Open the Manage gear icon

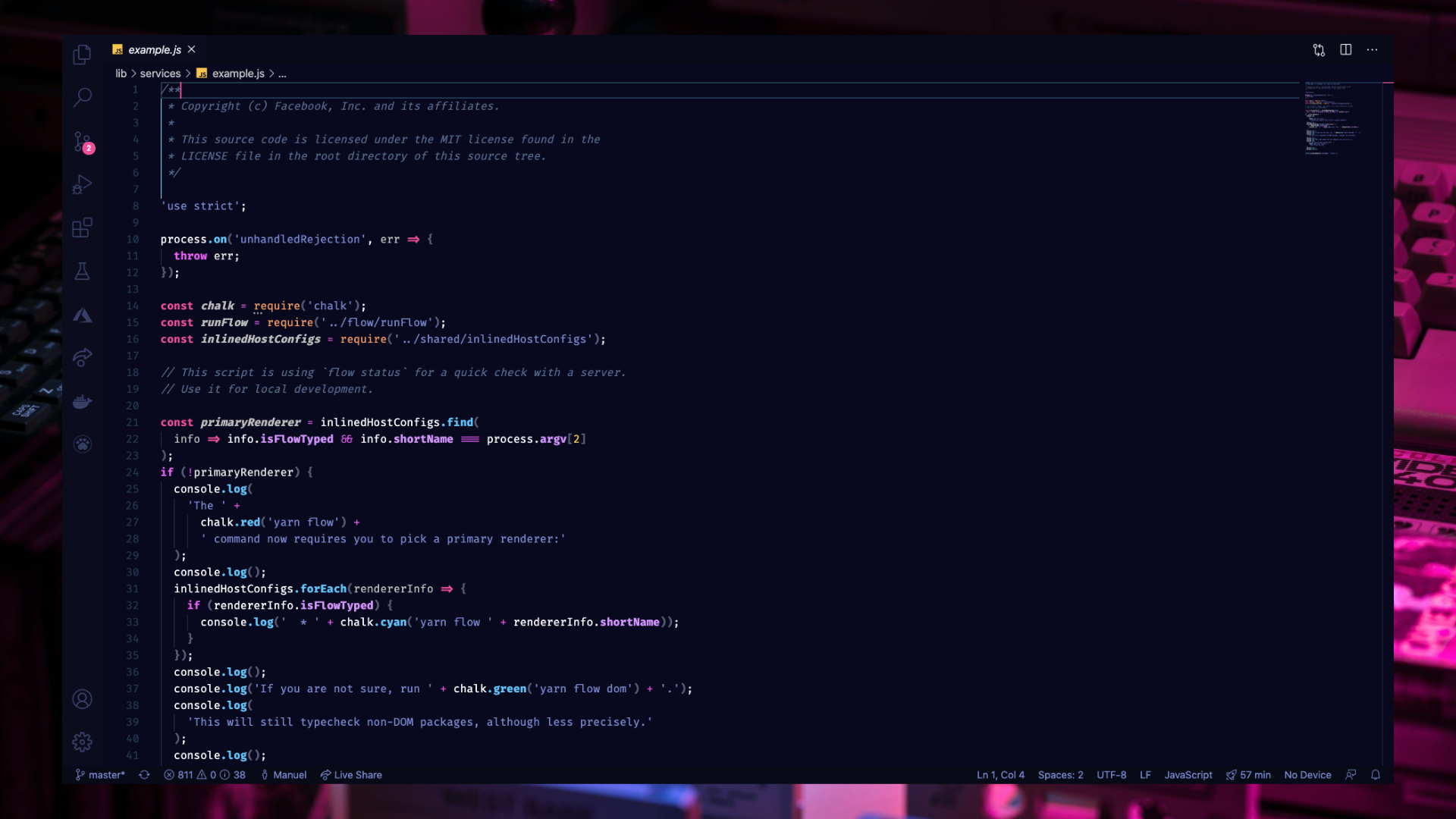pyautogui.click(x=82, y=742)
